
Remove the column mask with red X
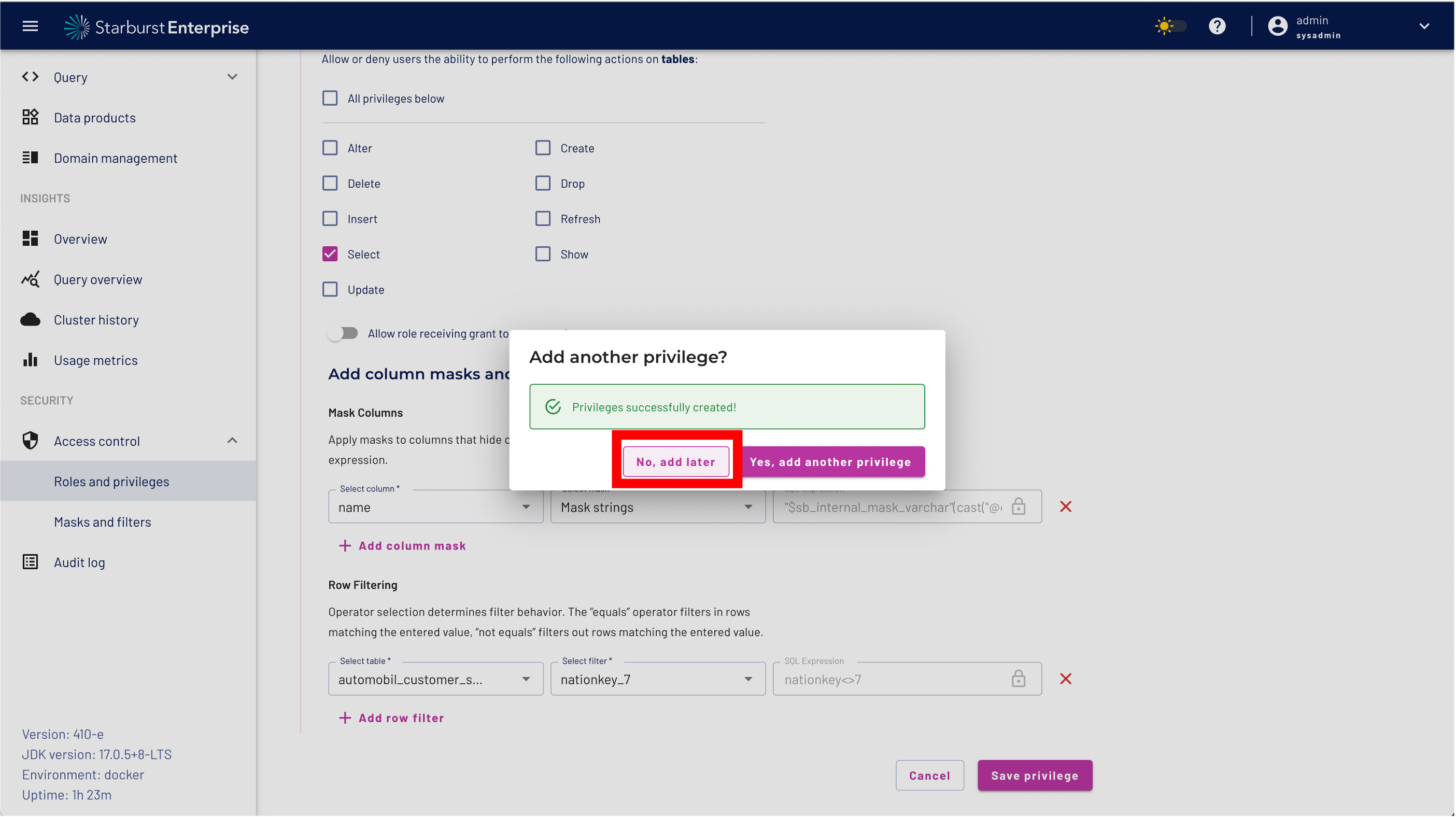1065,506
